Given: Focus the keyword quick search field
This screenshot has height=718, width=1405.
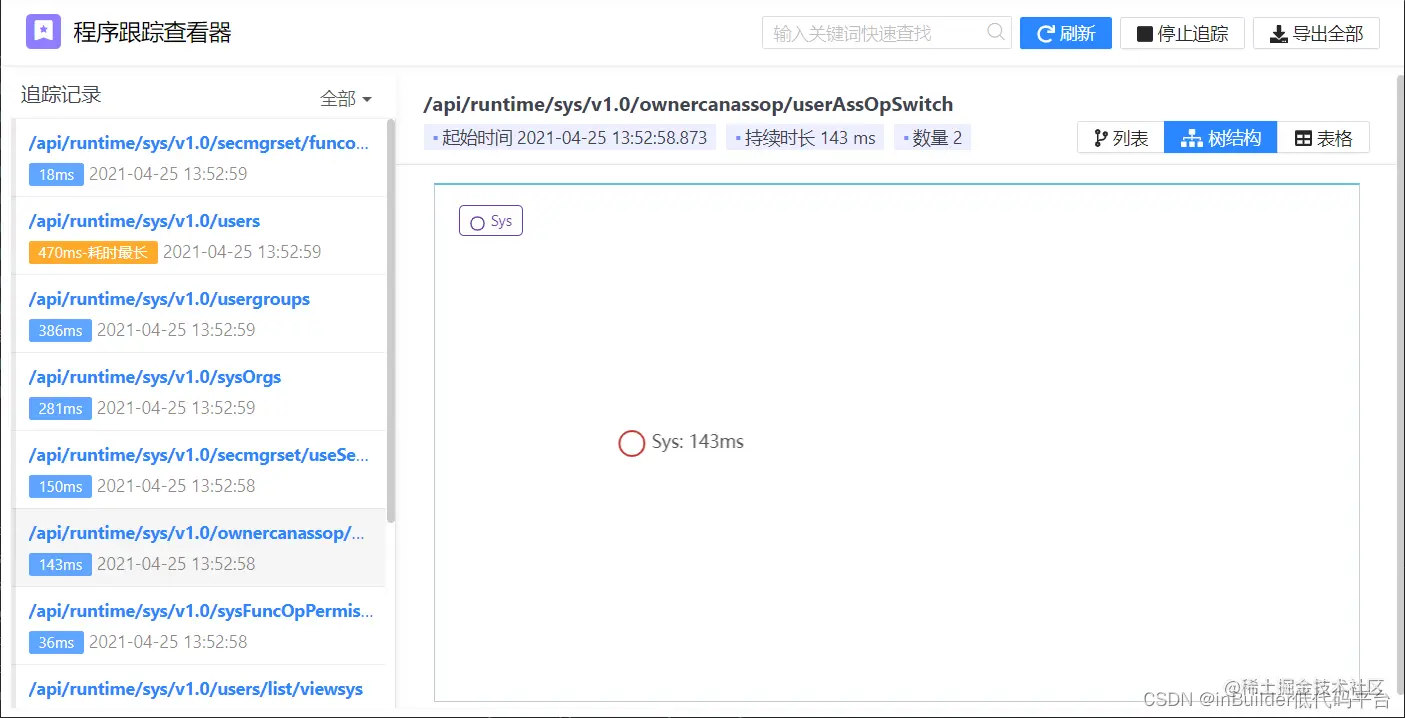Looking at the screenshot, I should (886, 33).
